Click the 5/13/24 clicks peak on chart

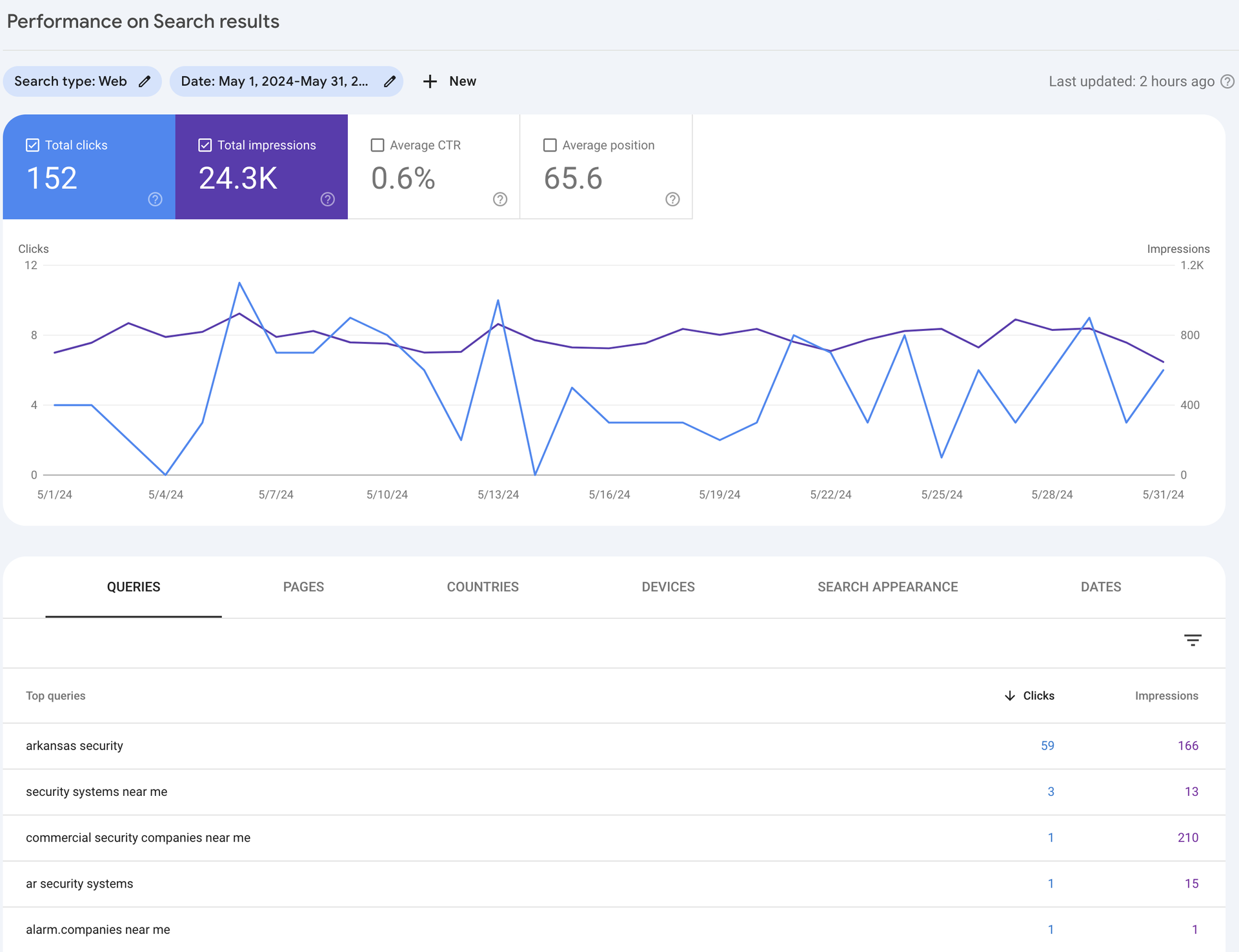(498, 301)
